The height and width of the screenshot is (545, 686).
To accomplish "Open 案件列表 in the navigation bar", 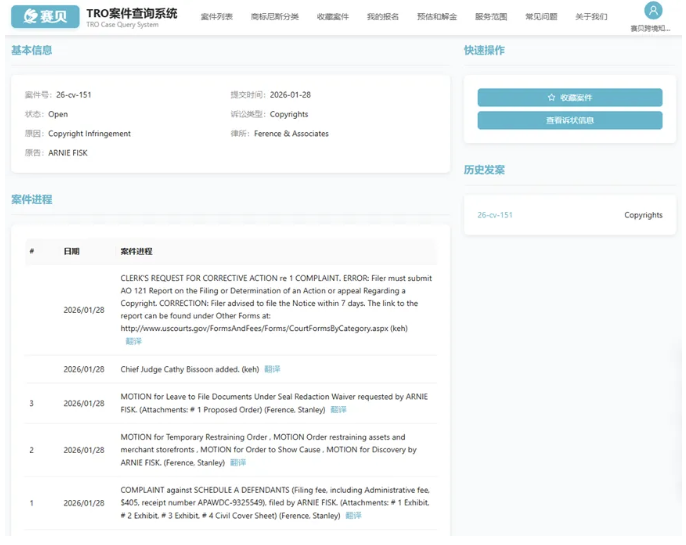I will point(216,17).
